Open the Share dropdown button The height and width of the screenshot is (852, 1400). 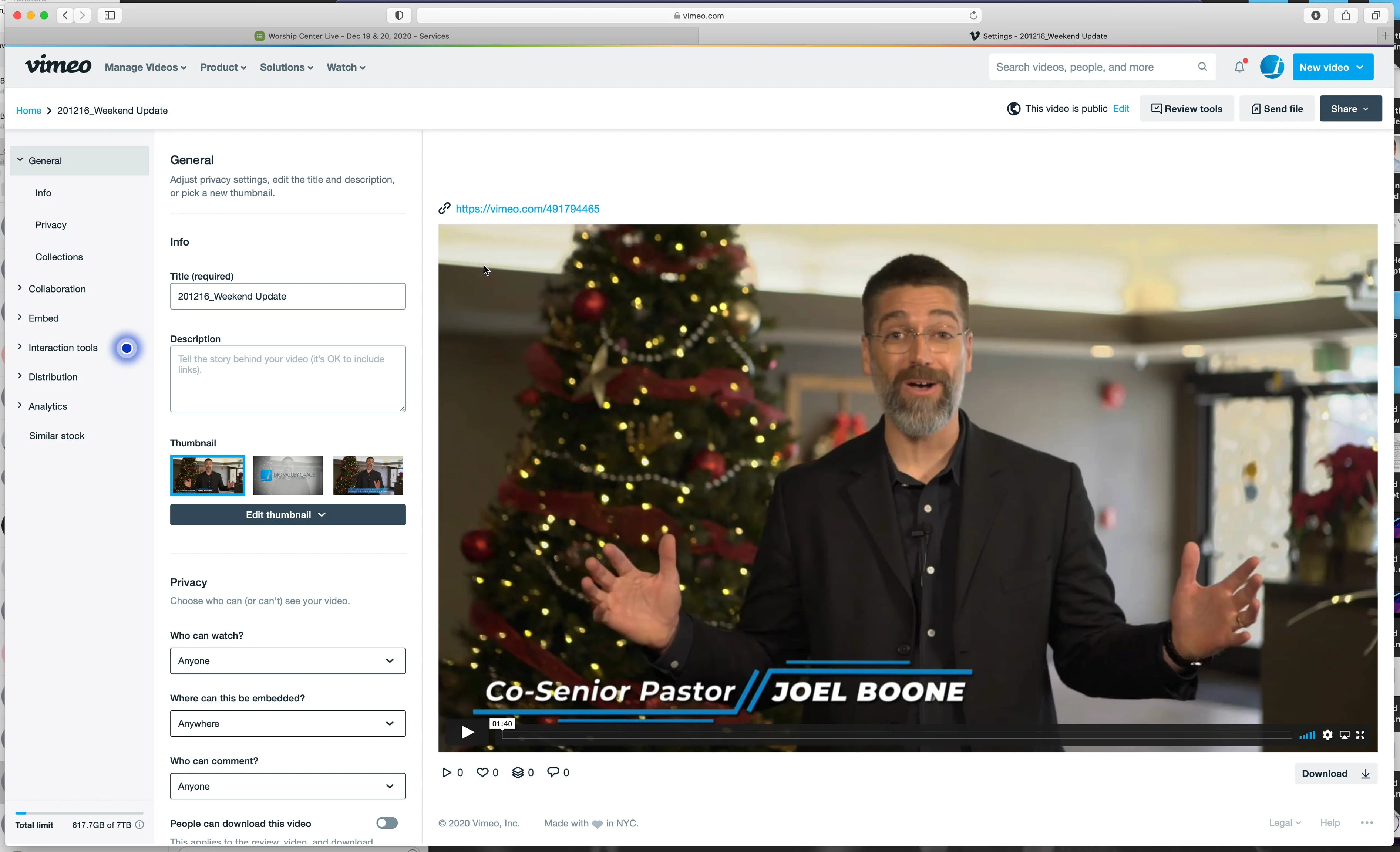[x=1350, y=108]
